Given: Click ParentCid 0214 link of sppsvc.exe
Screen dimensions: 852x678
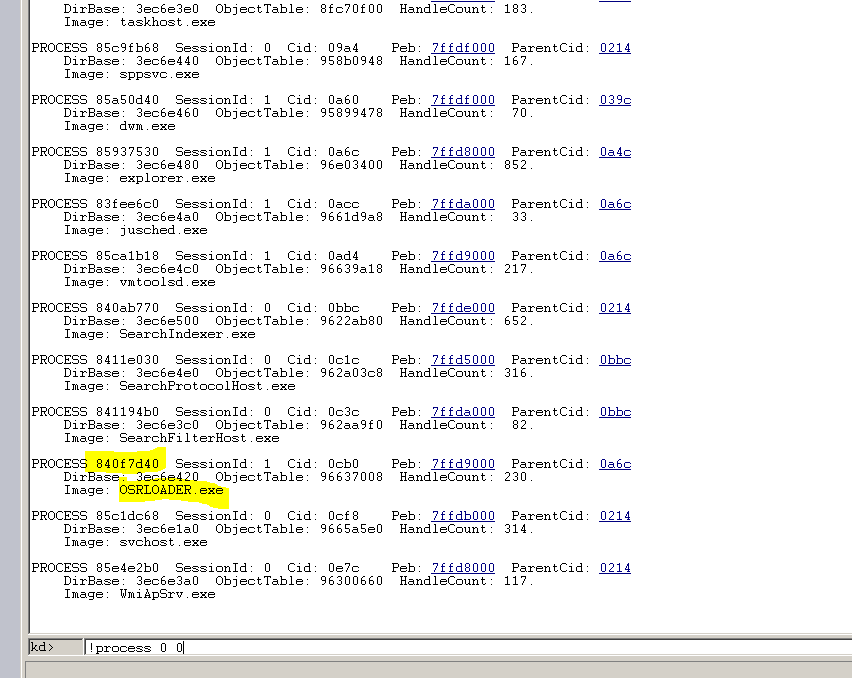Looking at the screenshot, I should (x=615, y=48).
